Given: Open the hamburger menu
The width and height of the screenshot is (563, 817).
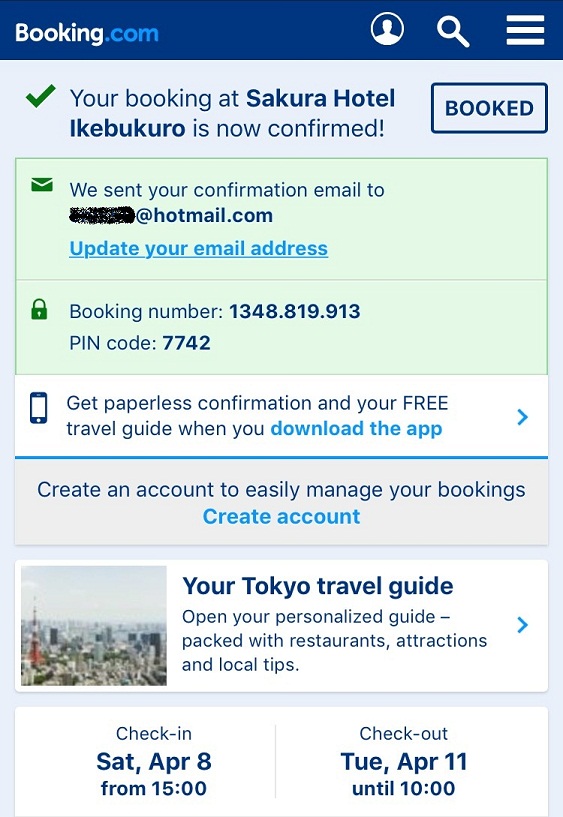Looking at the screenshot, I should [x=525, y=30].
